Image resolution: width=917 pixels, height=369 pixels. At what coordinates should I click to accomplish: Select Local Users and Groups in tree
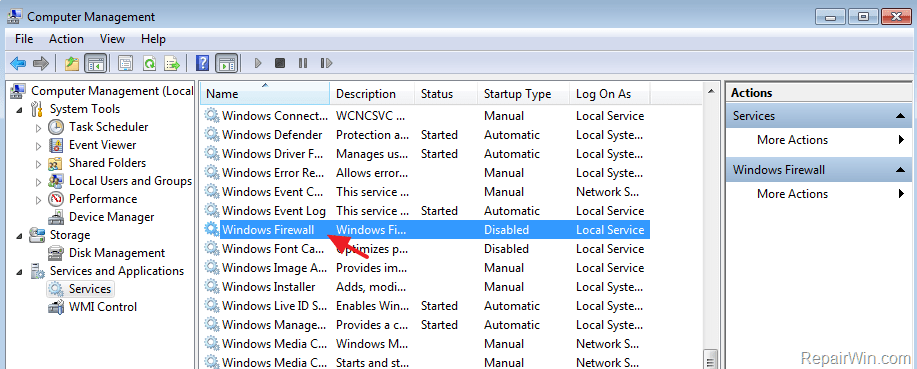tap(130, 181)
